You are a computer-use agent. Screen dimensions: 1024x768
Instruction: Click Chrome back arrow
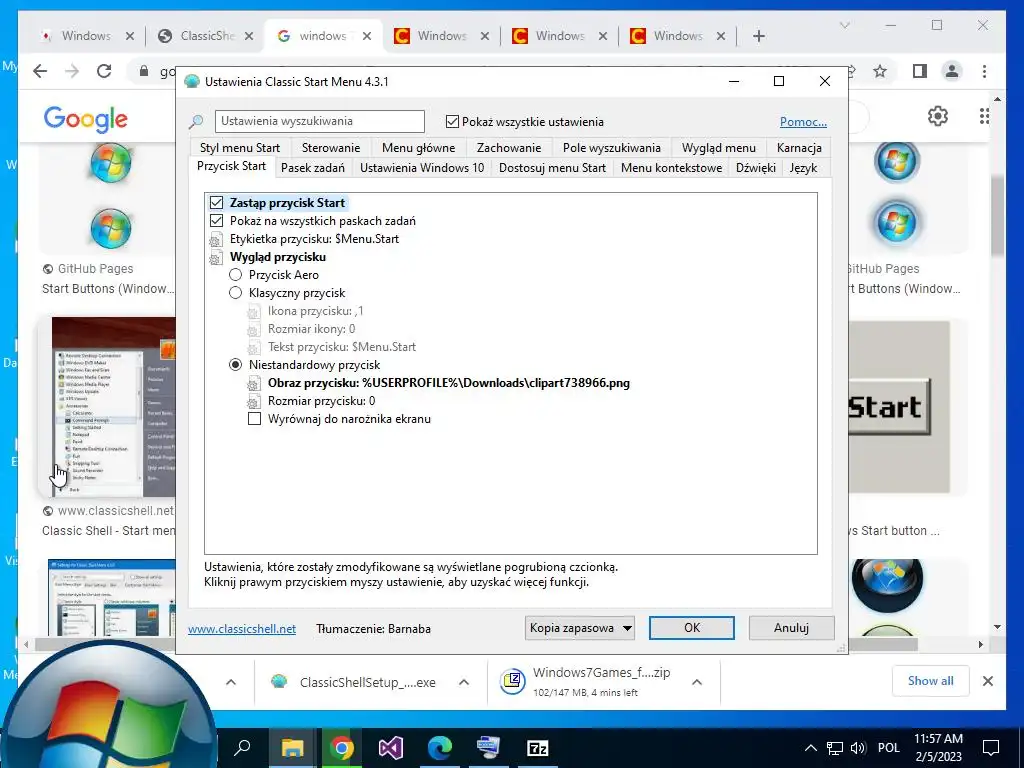(40, 71)
